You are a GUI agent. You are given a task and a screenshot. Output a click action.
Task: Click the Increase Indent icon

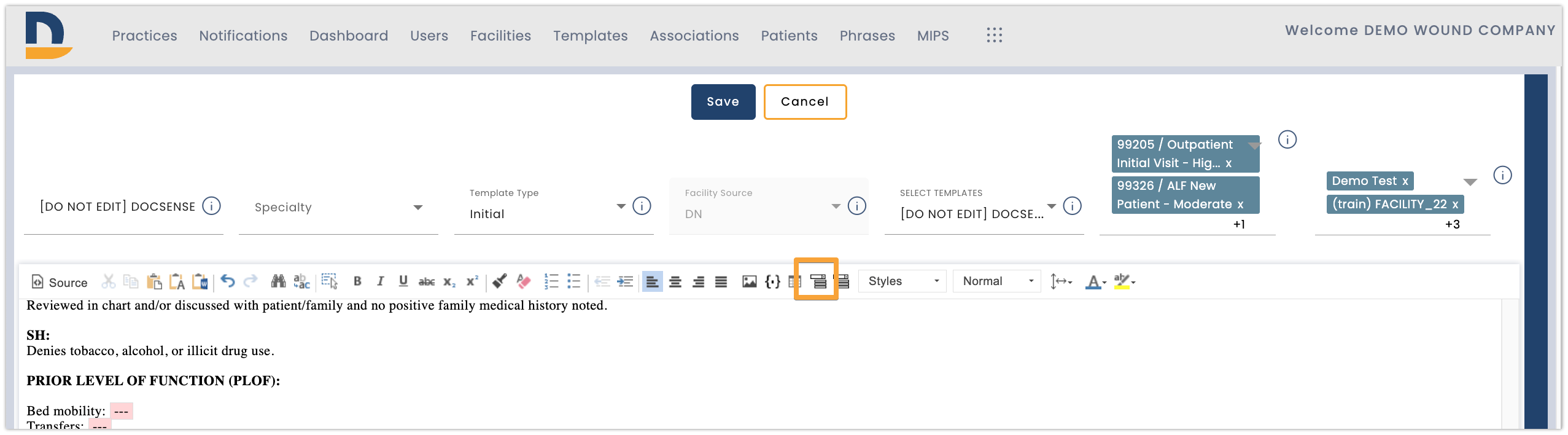625,281
